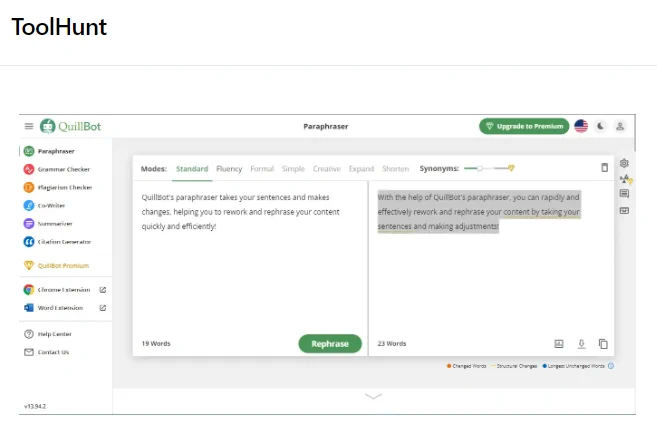The width and height of the screenshot is (657, 428).
Task: Open external-link icon beside Chrome Extension
Action: coord(103,290)
